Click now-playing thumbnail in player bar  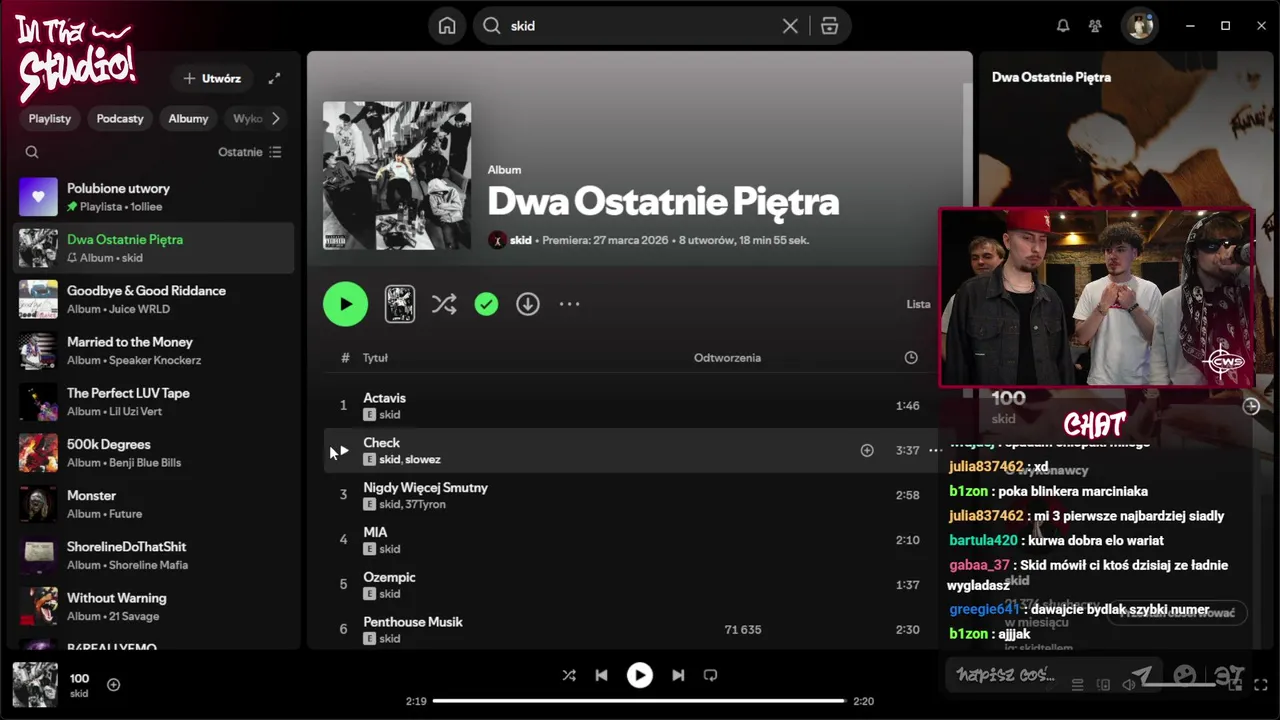click(x=34, y=685)
